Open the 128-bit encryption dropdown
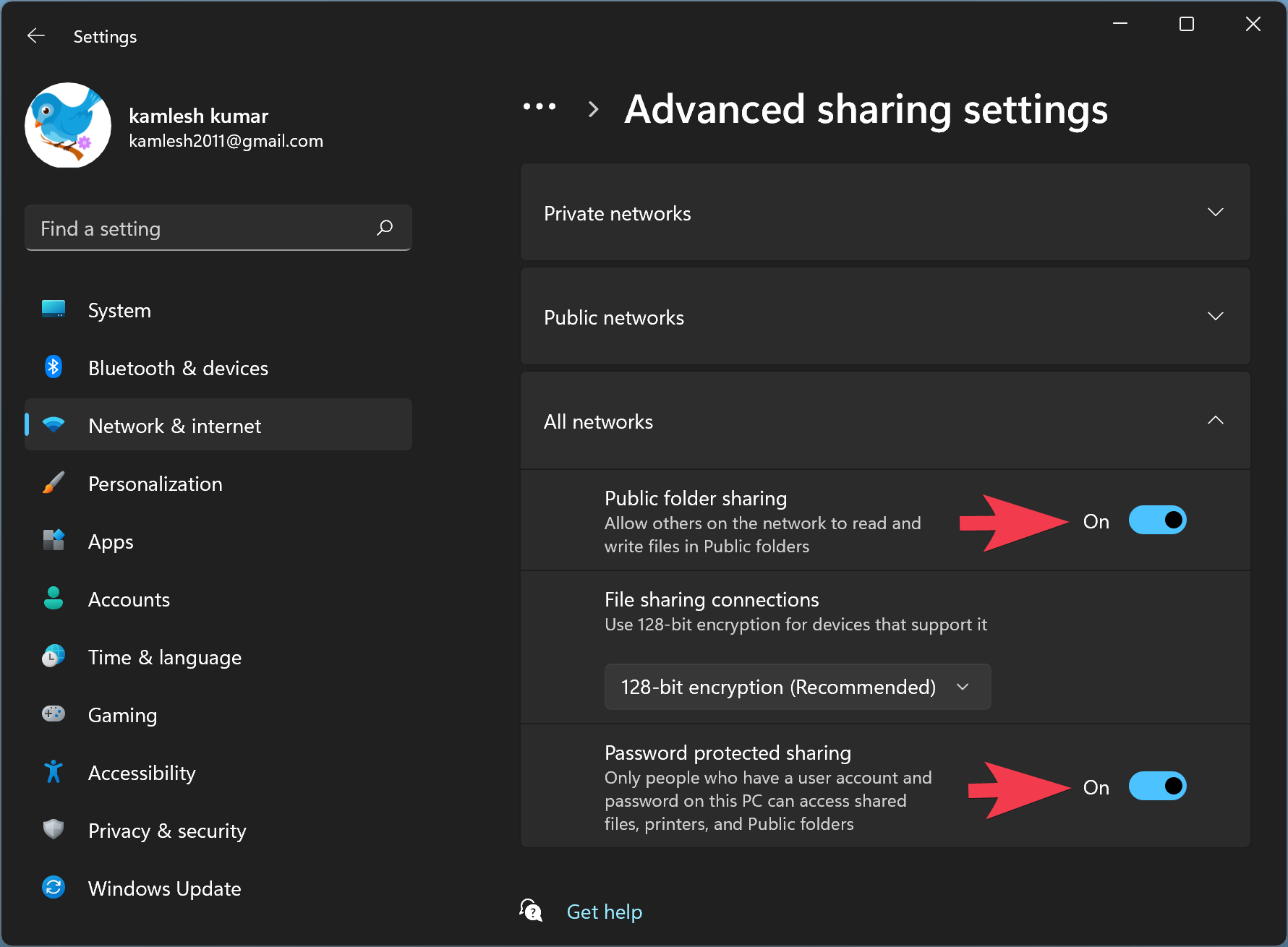This screenshot has height=947, width=1288. [x=797, y=687]
